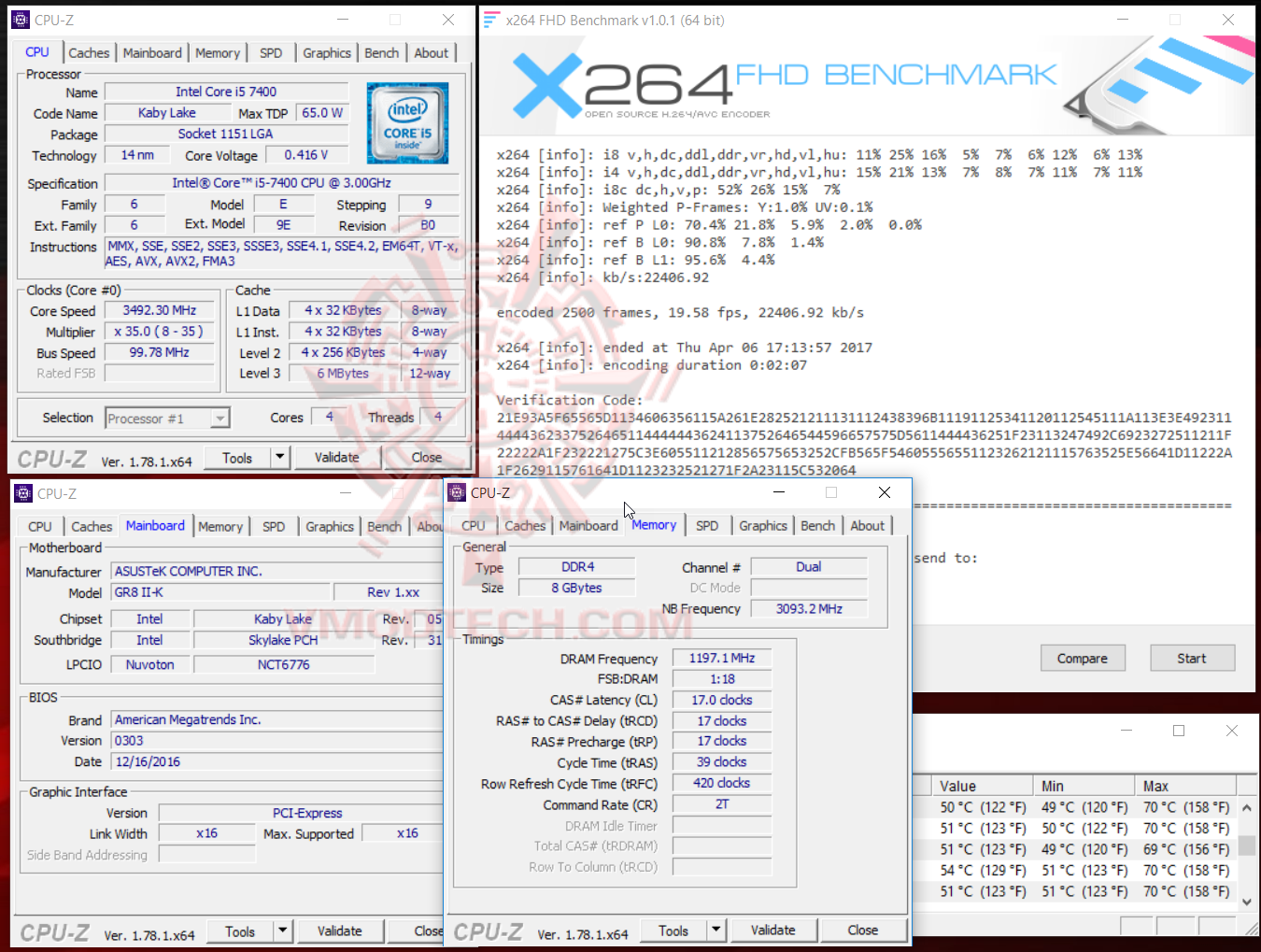Click the Max column header in the temperature window
This screenshot has height=952, width=1261.
point(1186,786)
